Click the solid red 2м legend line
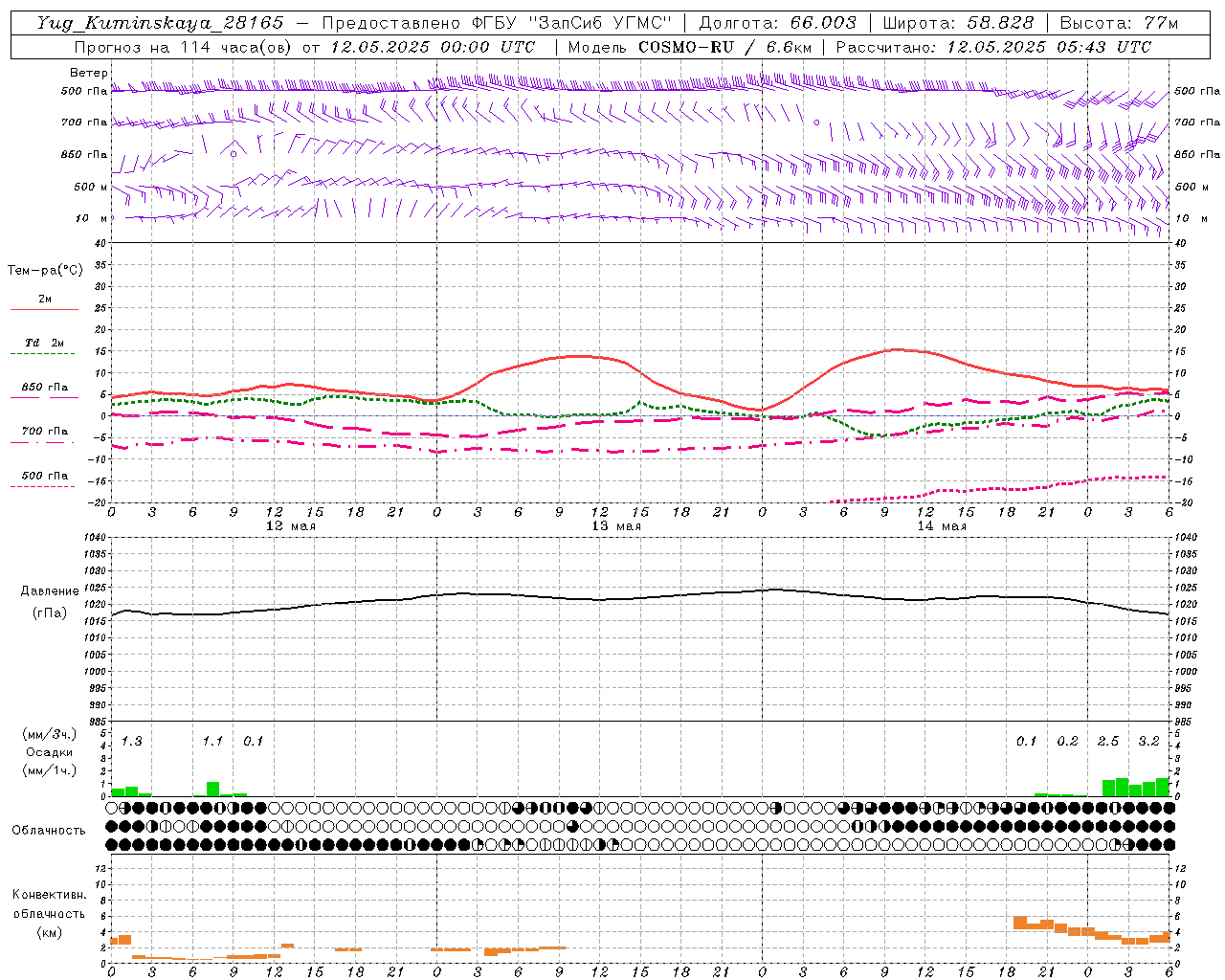The width and height of the screenshot is (1225, 980). [x=44, y=309]
